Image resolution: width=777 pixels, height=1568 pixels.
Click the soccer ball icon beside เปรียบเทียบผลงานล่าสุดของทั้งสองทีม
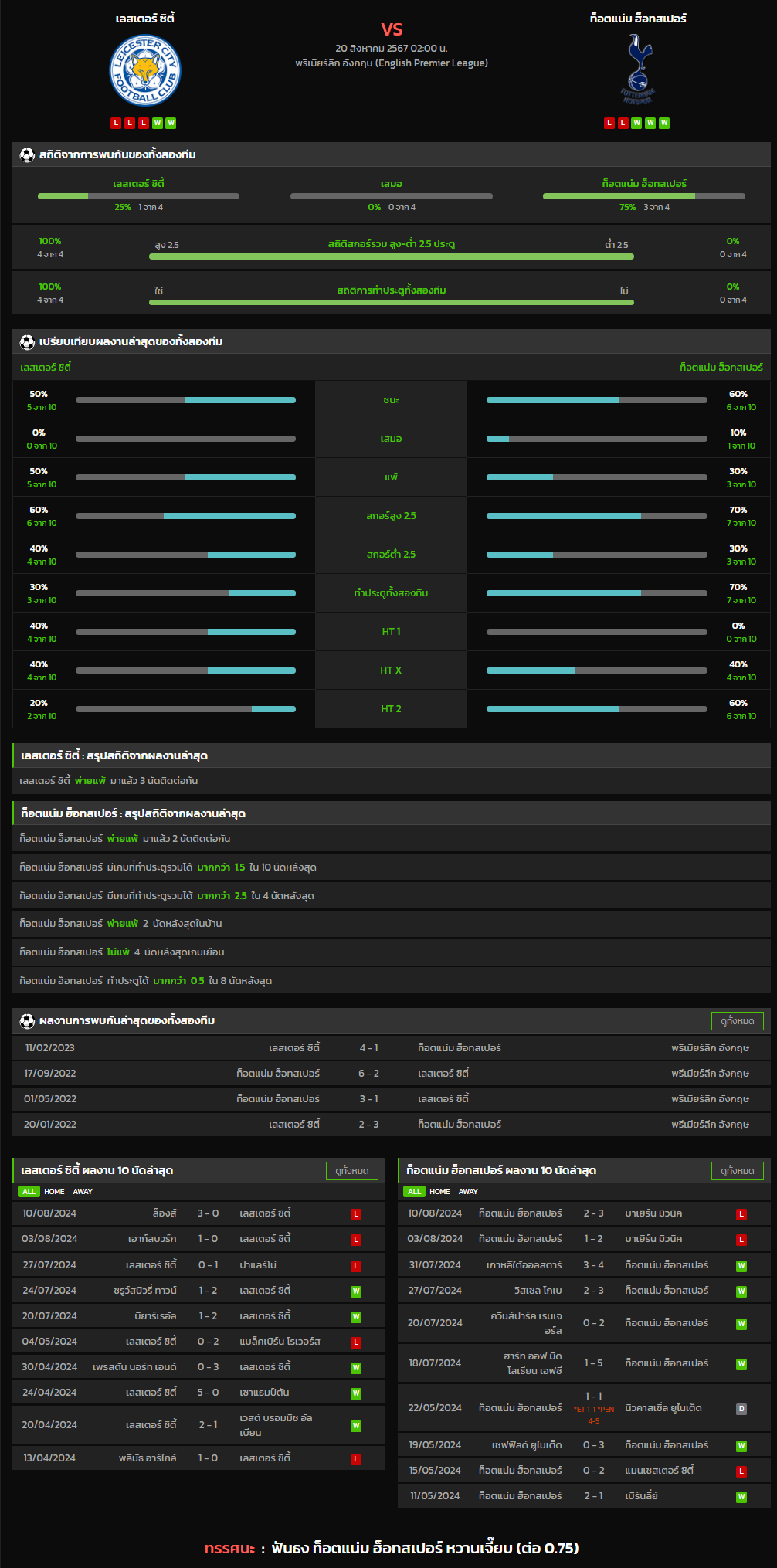click(x=27, y=342)
